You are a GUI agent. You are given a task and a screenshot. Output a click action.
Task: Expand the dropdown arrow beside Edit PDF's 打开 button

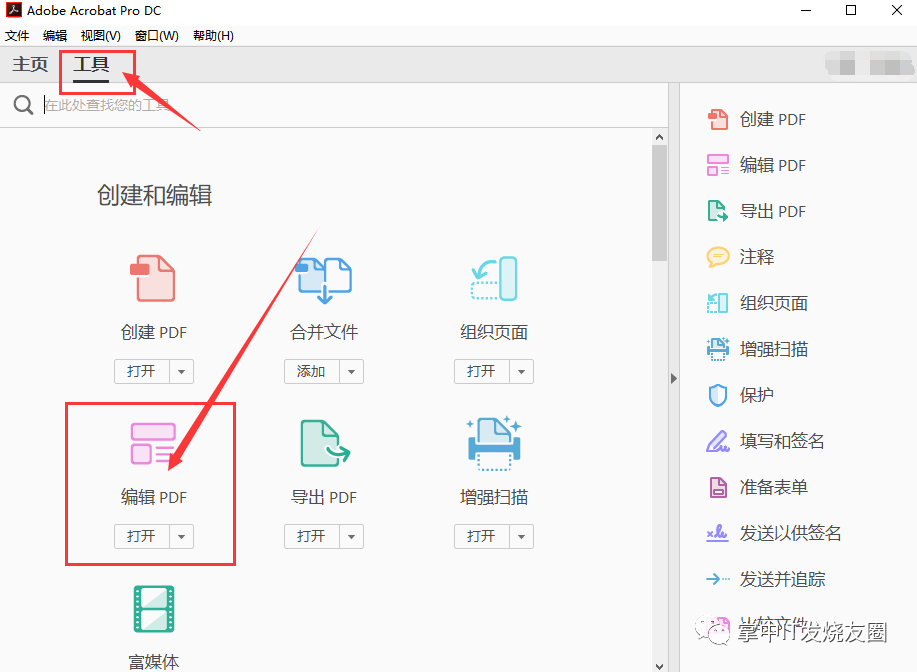tap(181, 536)
